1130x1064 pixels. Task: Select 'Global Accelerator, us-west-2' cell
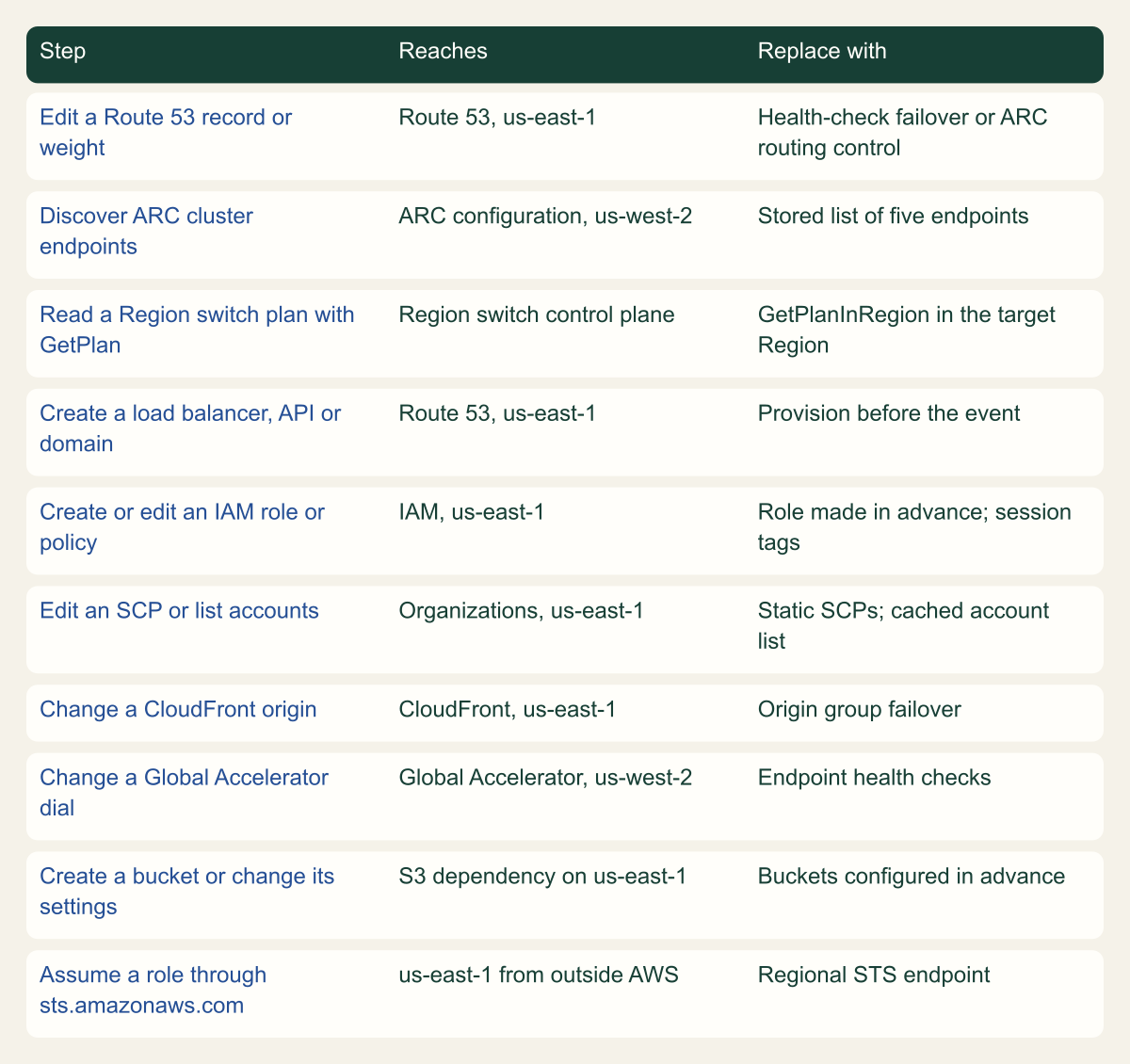545,777
